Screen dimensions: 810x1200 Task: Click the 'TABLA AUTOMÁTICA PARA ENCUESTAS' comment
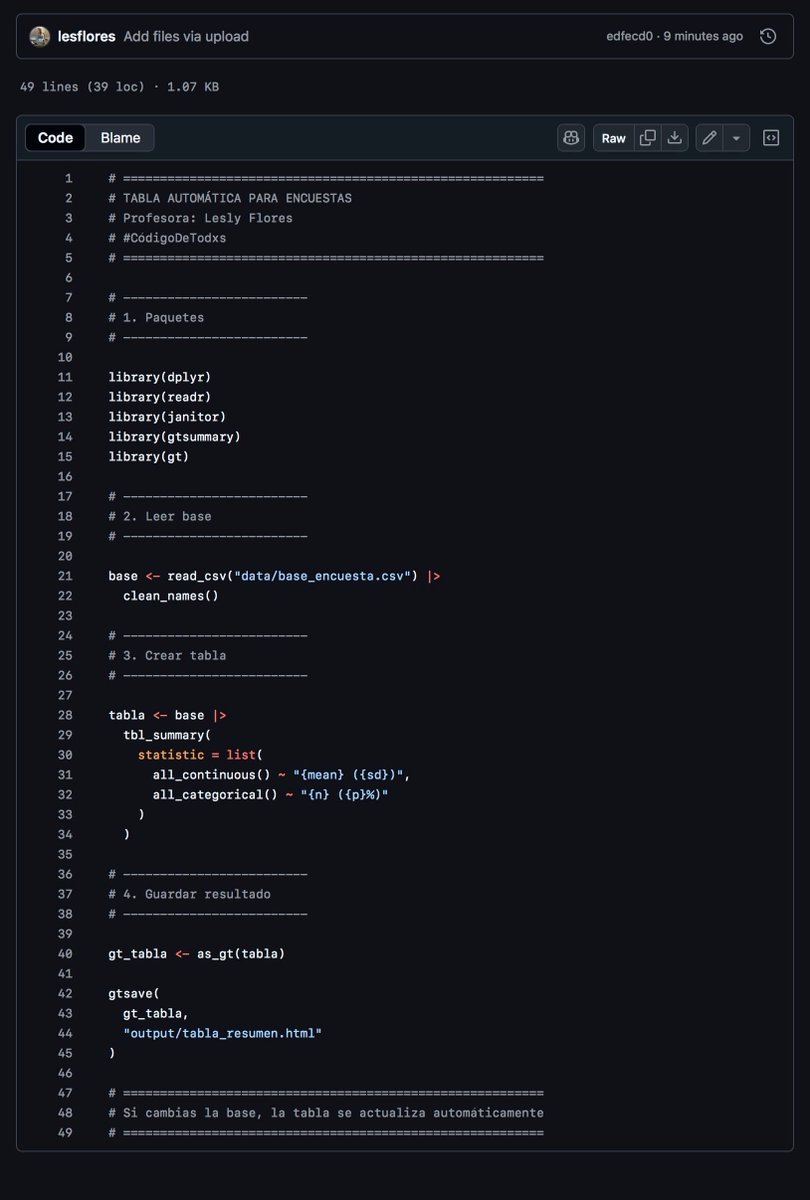pyautogui.click(x=230, y=198)
